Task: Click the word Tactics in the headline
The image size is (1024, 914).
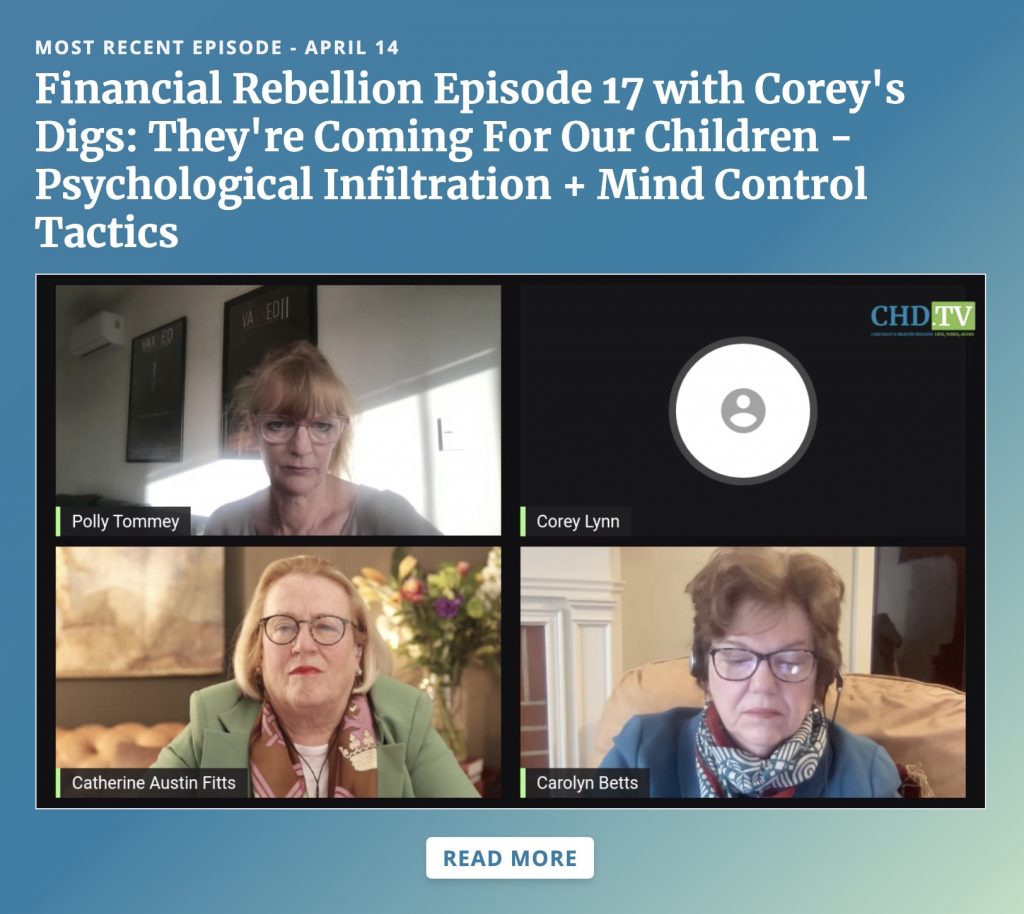Action: tap(106, 232)
